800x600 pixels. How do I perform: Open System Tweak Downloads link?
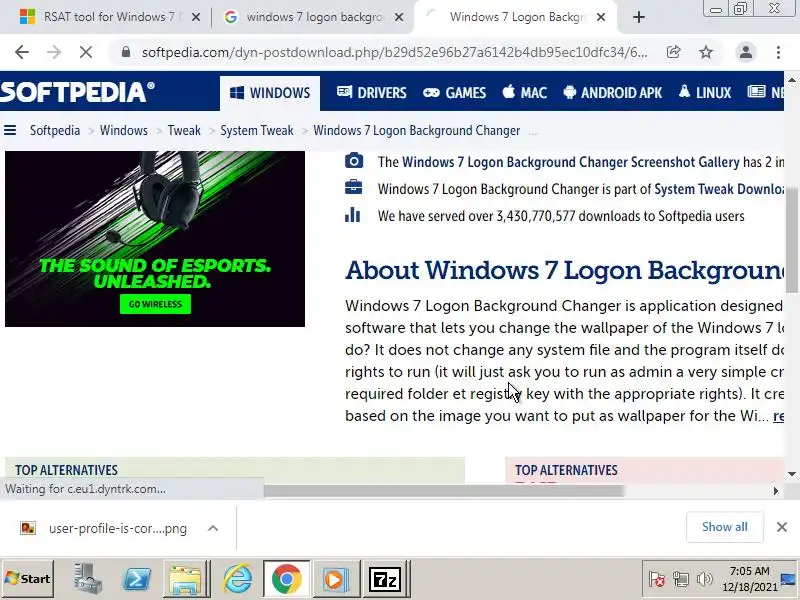click(719, 189)
